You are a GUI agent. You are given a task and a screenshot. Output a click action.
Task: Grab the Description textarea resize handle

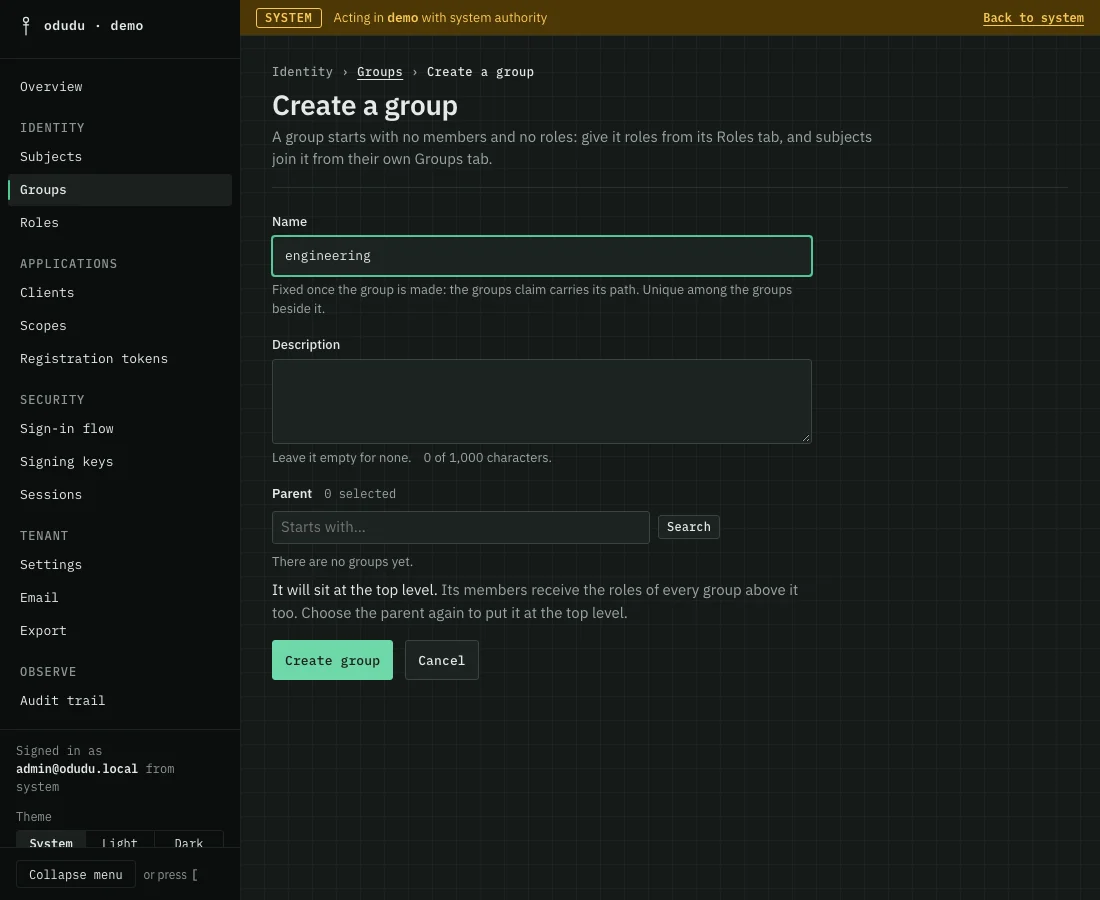806,438
